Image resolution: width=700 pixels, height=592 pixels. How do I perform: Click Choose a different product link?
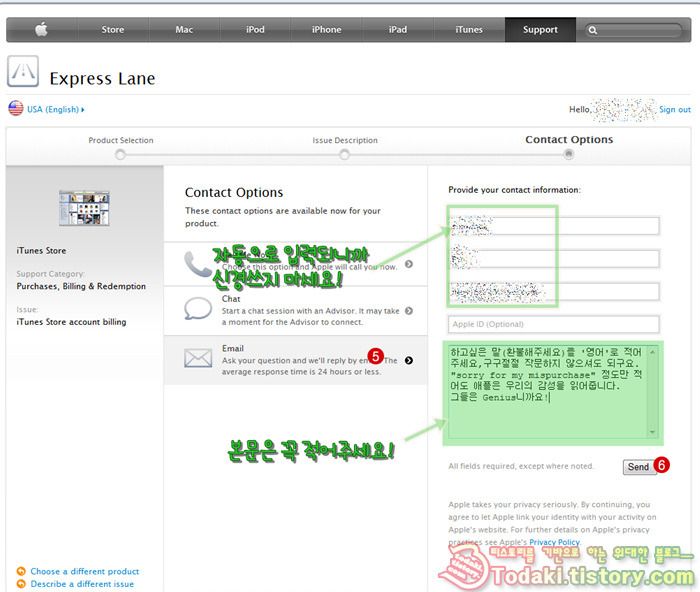(x=84, y=571)
